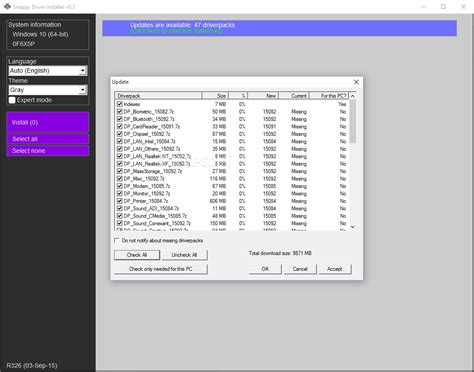Sort by the For this PC? column header

(329, 96)
